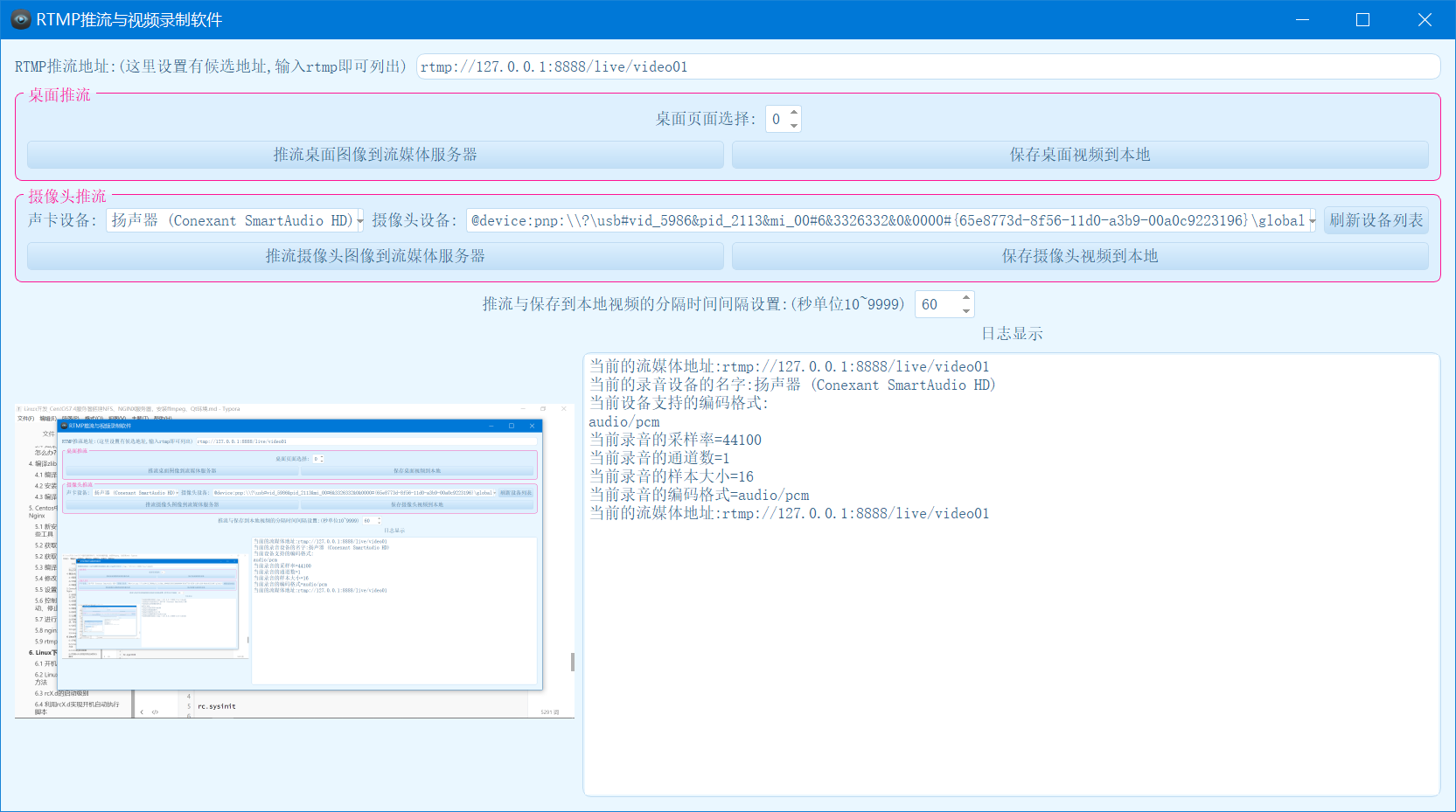The height and width of the screenshot is (812, 1456).
Task: Click 刷新设备列表 button
Action: point(1376,220)
